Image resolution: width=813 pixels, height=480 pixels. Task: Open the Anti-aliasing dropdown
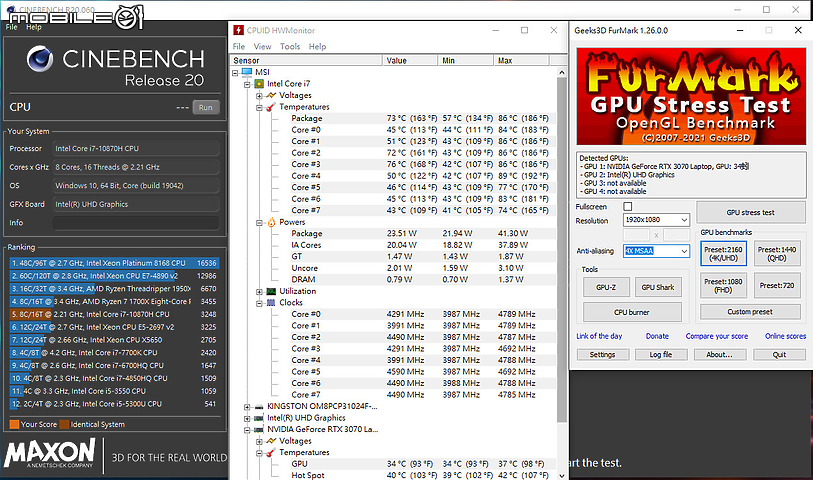pos(684,251)
